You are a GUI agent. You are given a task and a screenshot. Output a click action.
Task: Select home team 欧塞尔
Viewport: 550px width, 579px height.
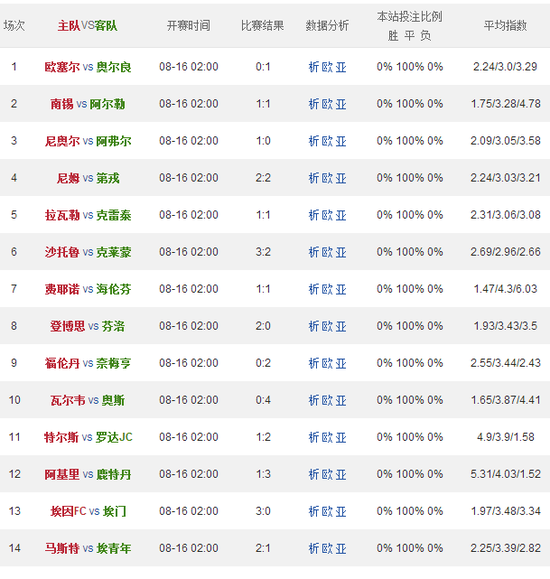(x=62, y=67)
